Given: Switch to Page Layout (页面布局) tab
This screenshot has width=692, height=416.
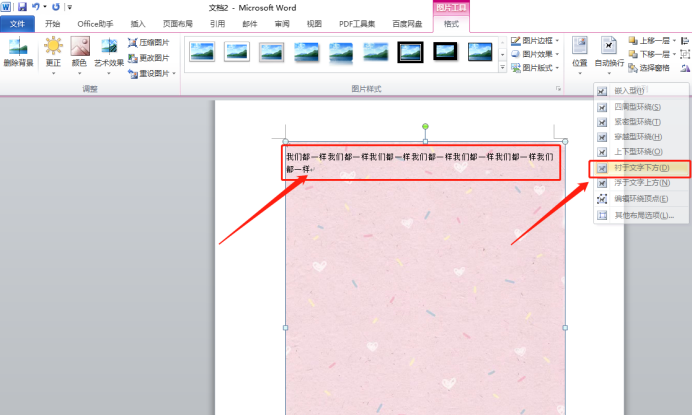Looking at the screenshot, I should click(x=177, y=24).
